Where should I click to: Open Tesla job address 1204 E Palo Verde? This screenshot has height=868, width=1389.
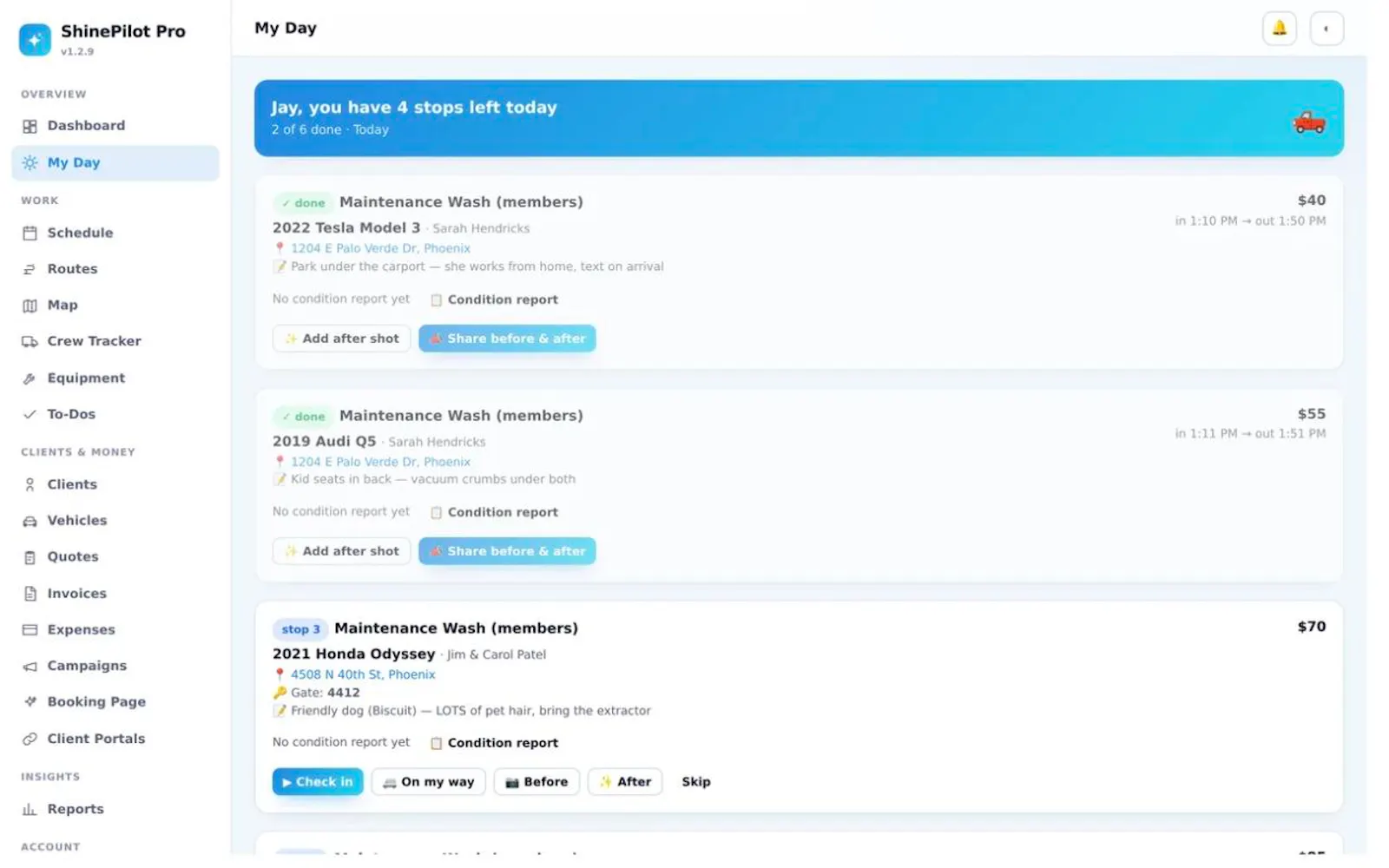tap(380, 248)
